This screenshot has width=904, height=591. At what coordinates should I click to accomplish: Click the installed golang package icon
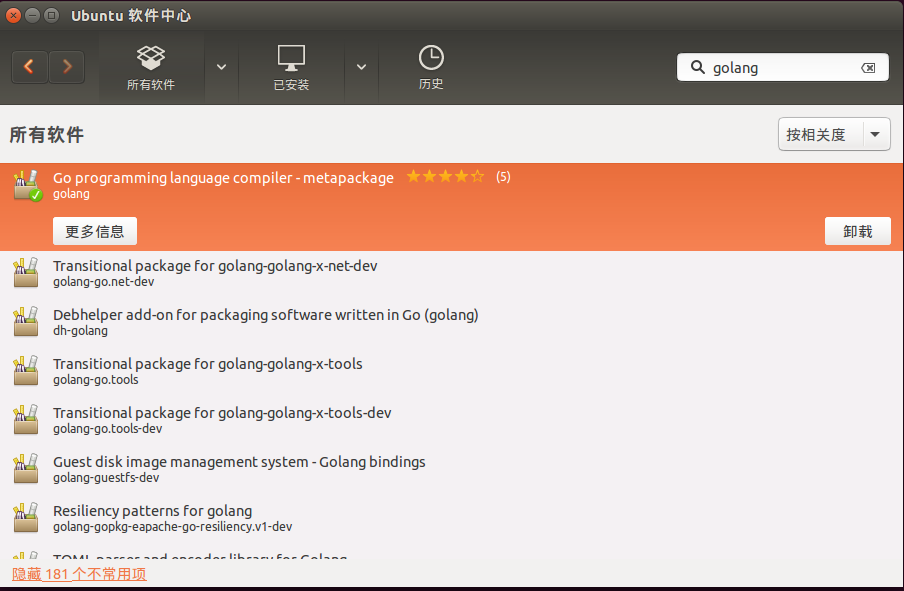(x=27, y=185)
